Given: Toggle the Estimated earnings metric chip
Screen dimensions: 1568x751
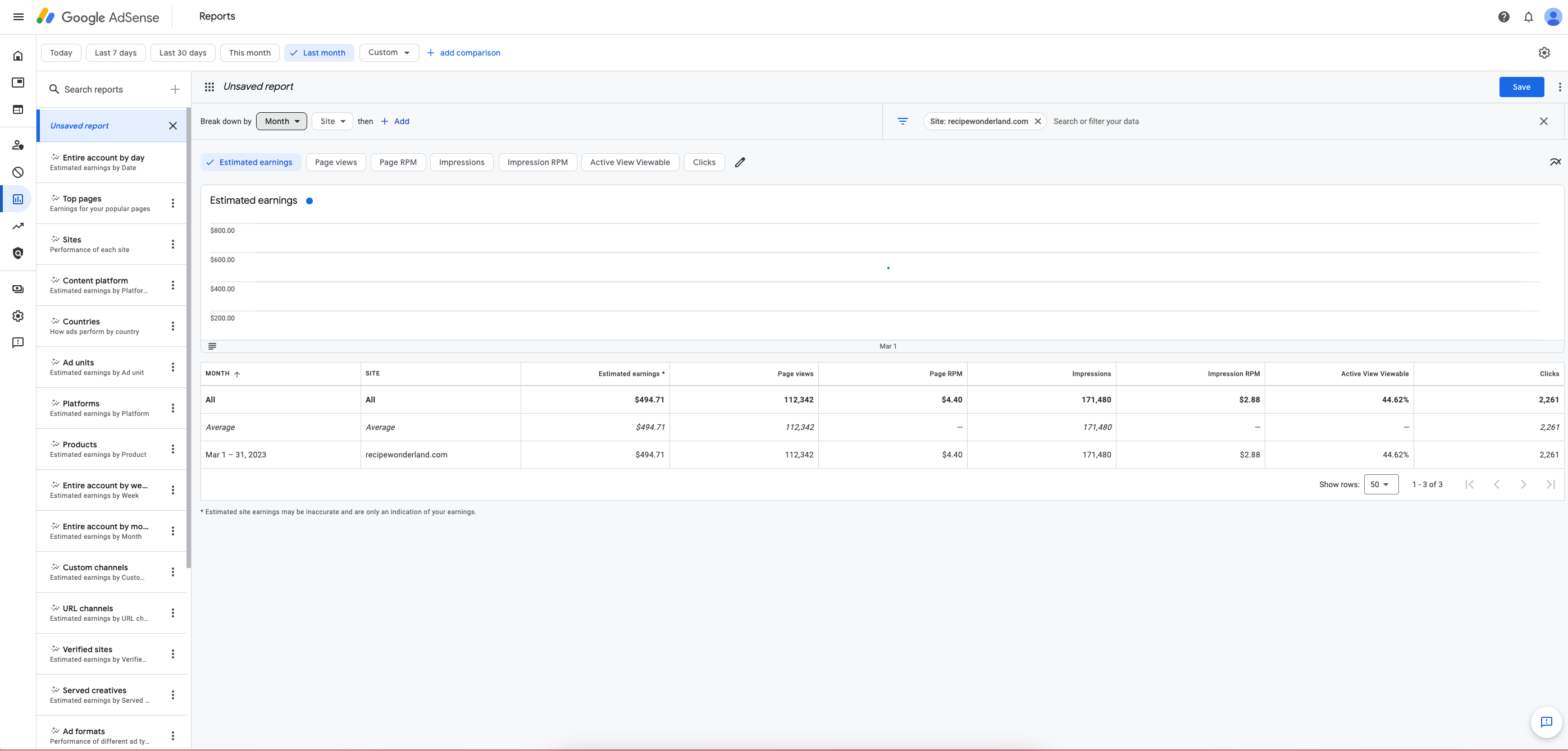Looking at the screenshot, I should click(251, 163).
